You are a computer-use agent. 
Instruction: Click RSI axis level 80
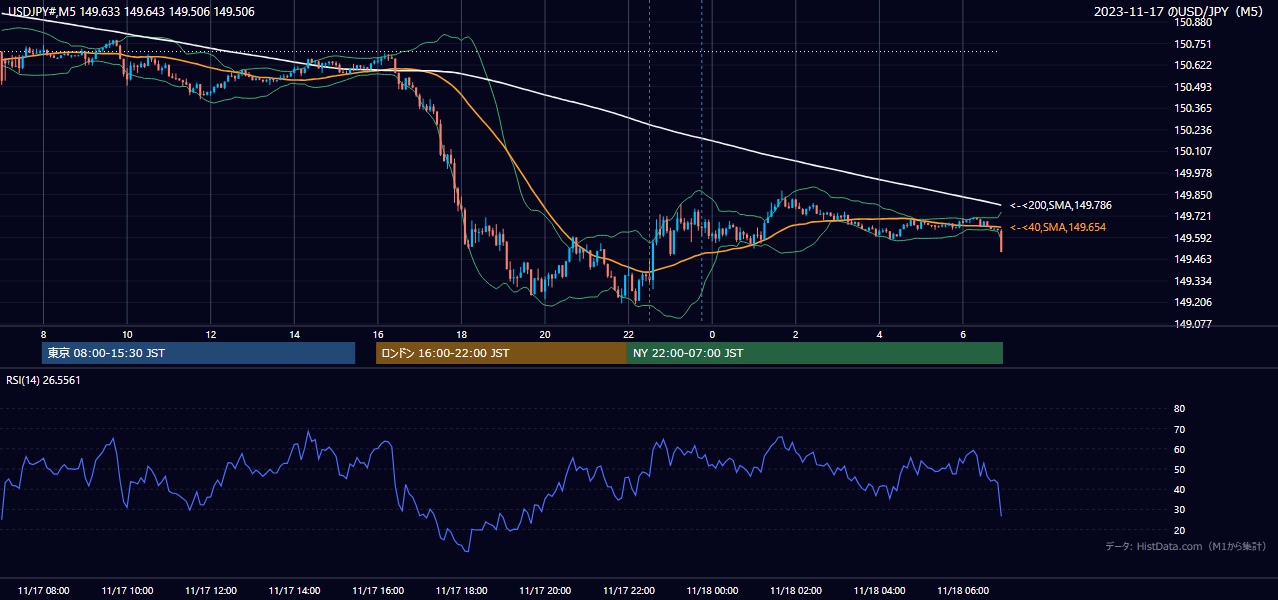click(1179, 409)
